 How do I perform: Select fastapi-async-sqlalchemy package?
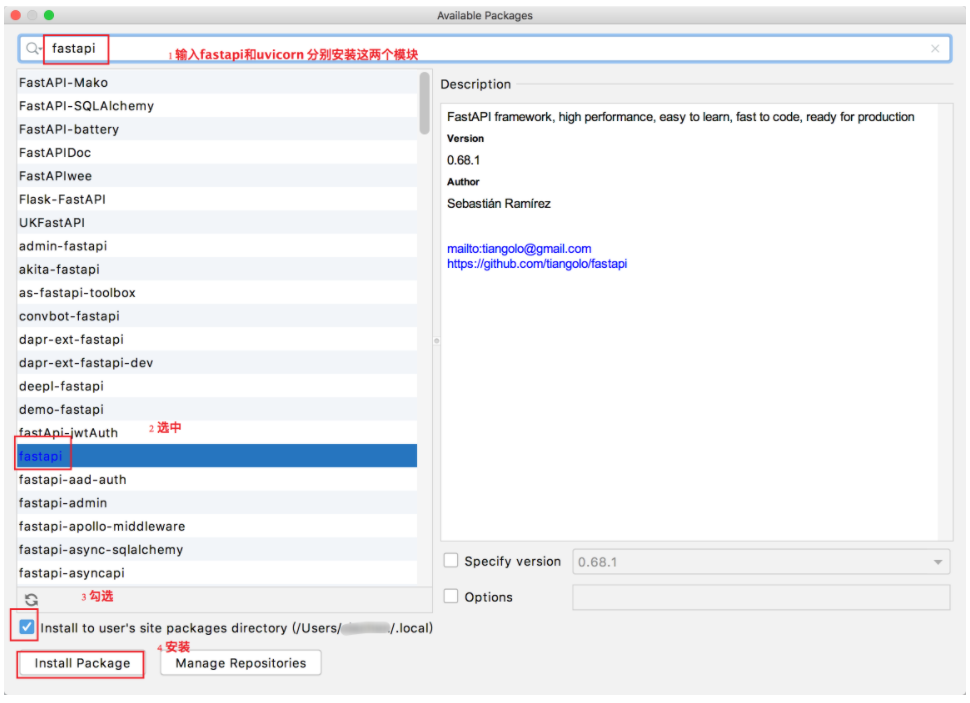[x=217, y=550]
